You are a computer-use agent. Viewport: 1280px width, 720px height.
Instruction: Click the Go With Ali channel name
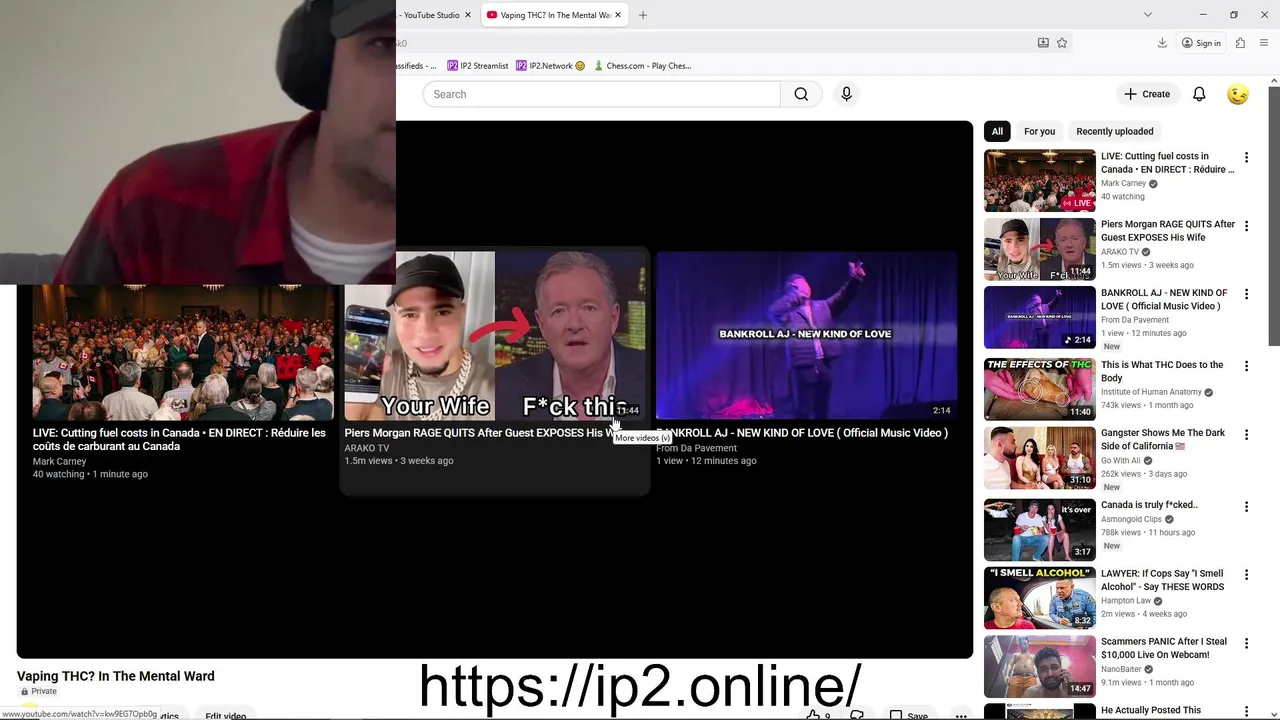[x=1120, y=461]
